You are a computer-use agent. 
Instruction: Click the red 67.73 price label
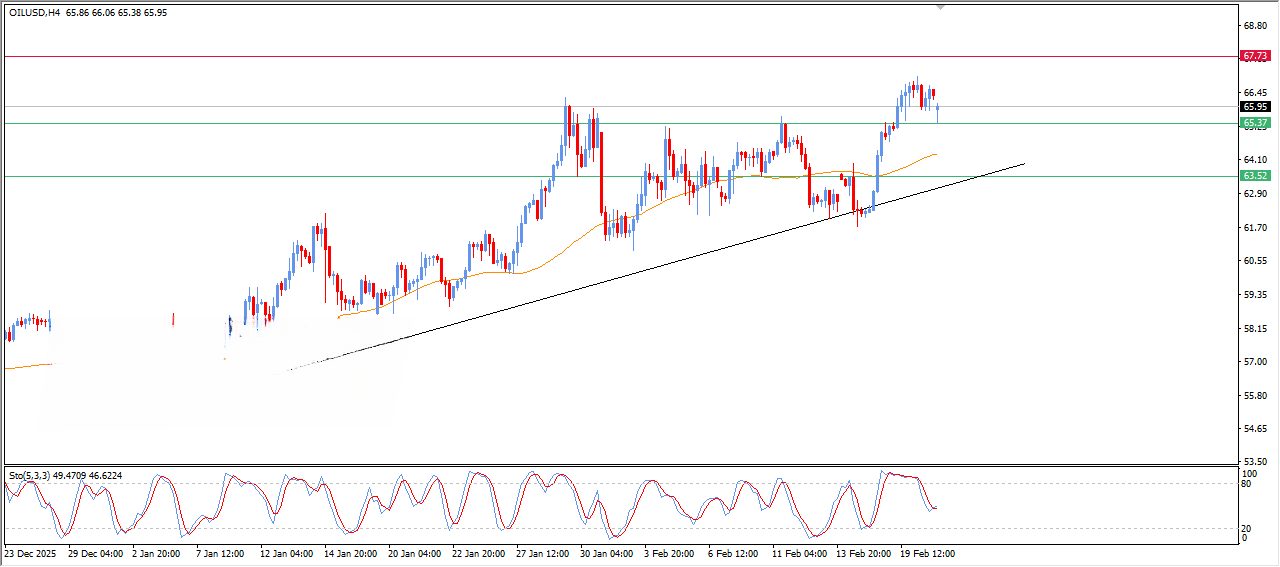tap(1254, 56)
